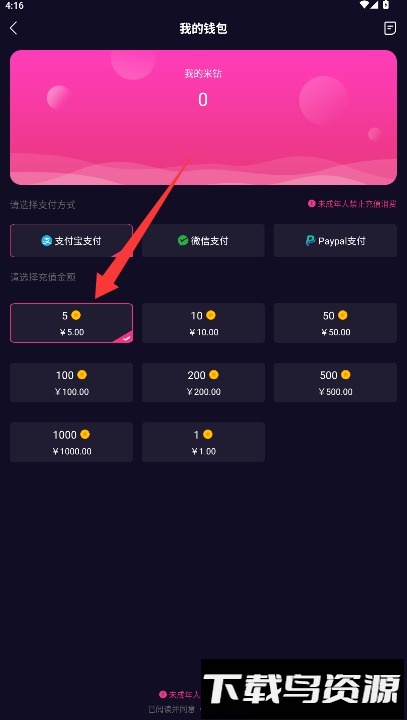Tap the coin icon beside 1000
407x720 pixels.
85,434
